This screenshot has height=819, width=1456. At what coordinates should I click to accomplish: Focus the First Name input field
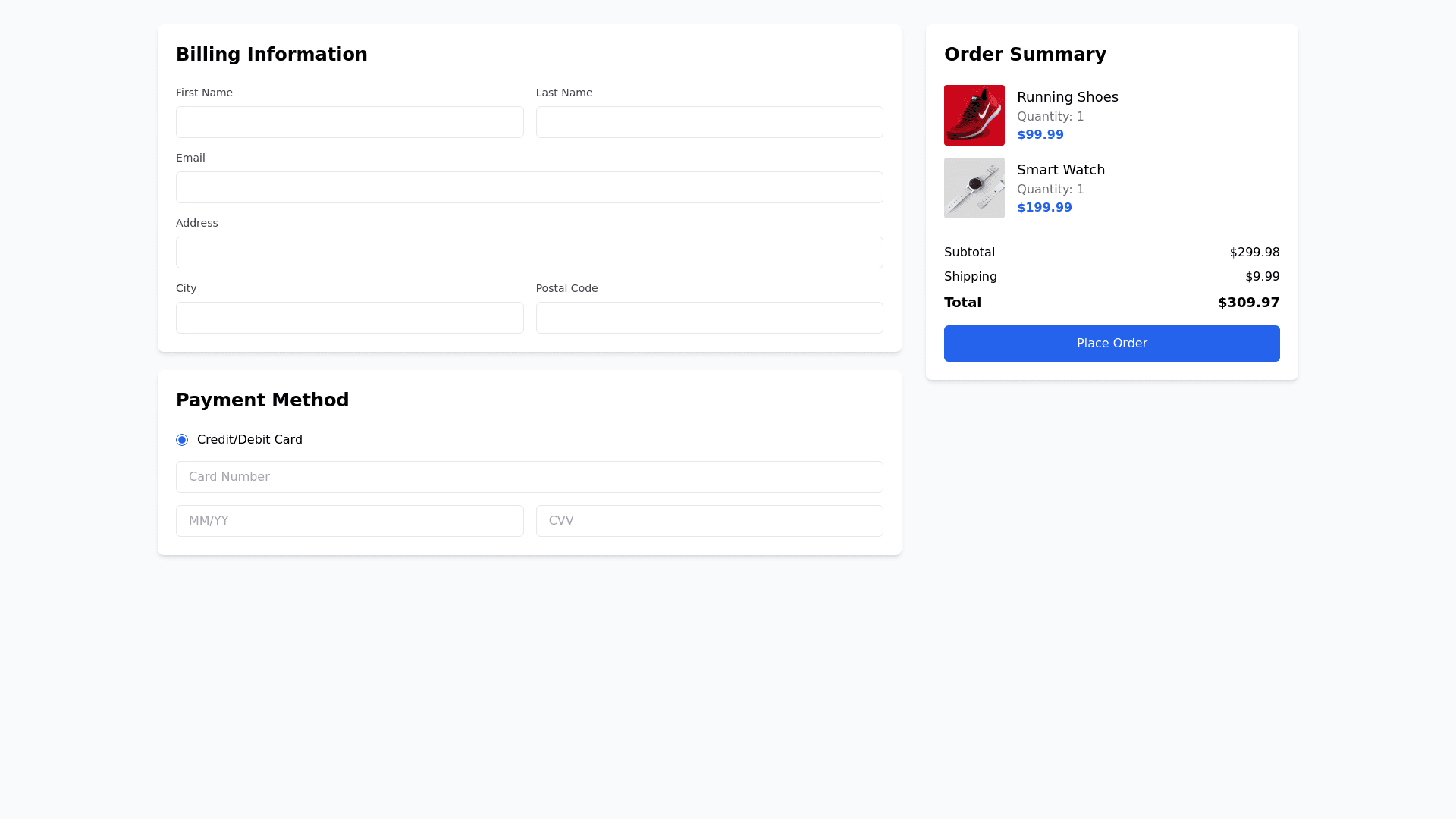coord(350,122)
